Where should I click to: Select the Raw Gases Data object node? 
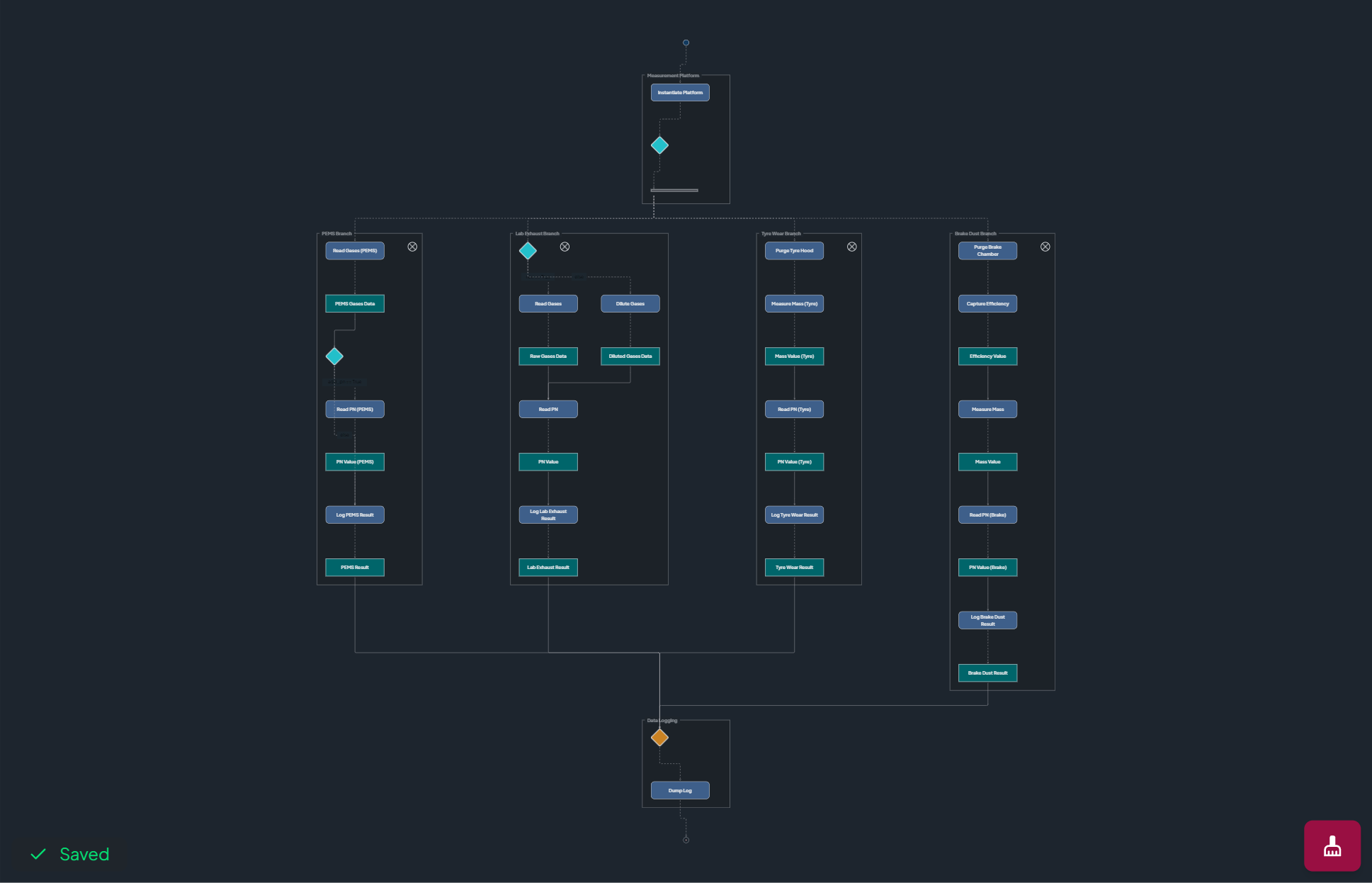pos(548,356)
